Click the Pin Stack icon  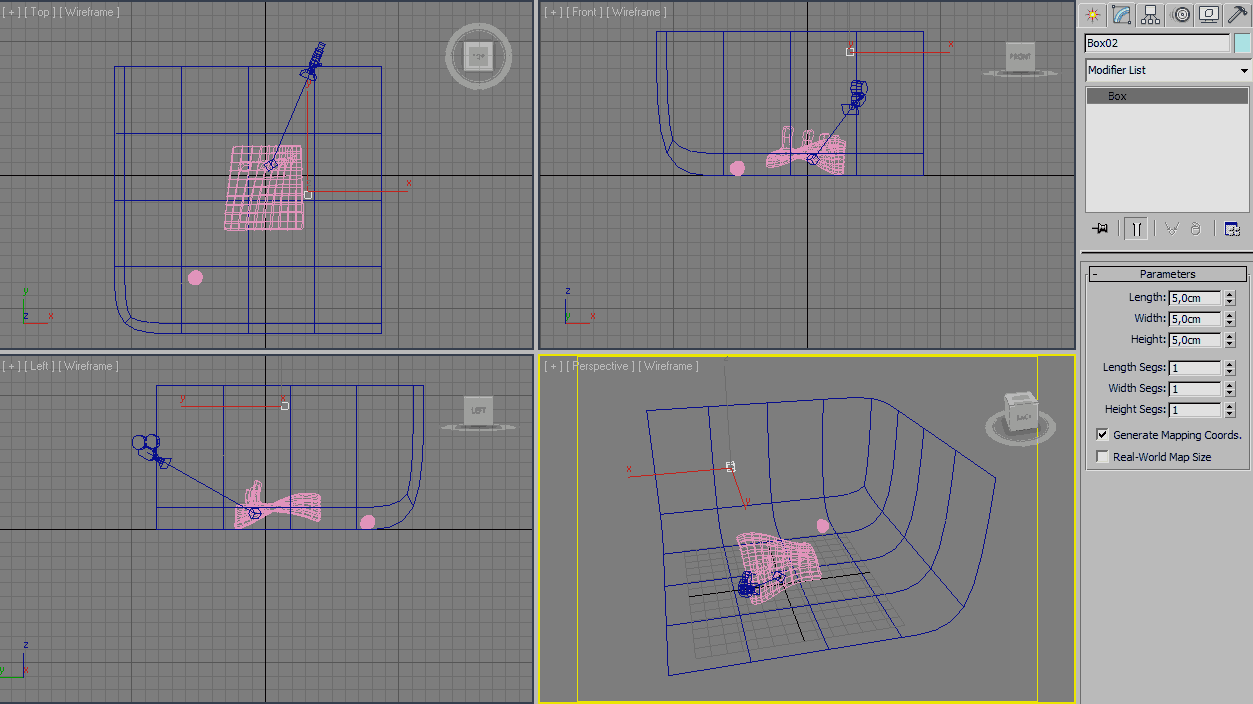point(1101,229)
